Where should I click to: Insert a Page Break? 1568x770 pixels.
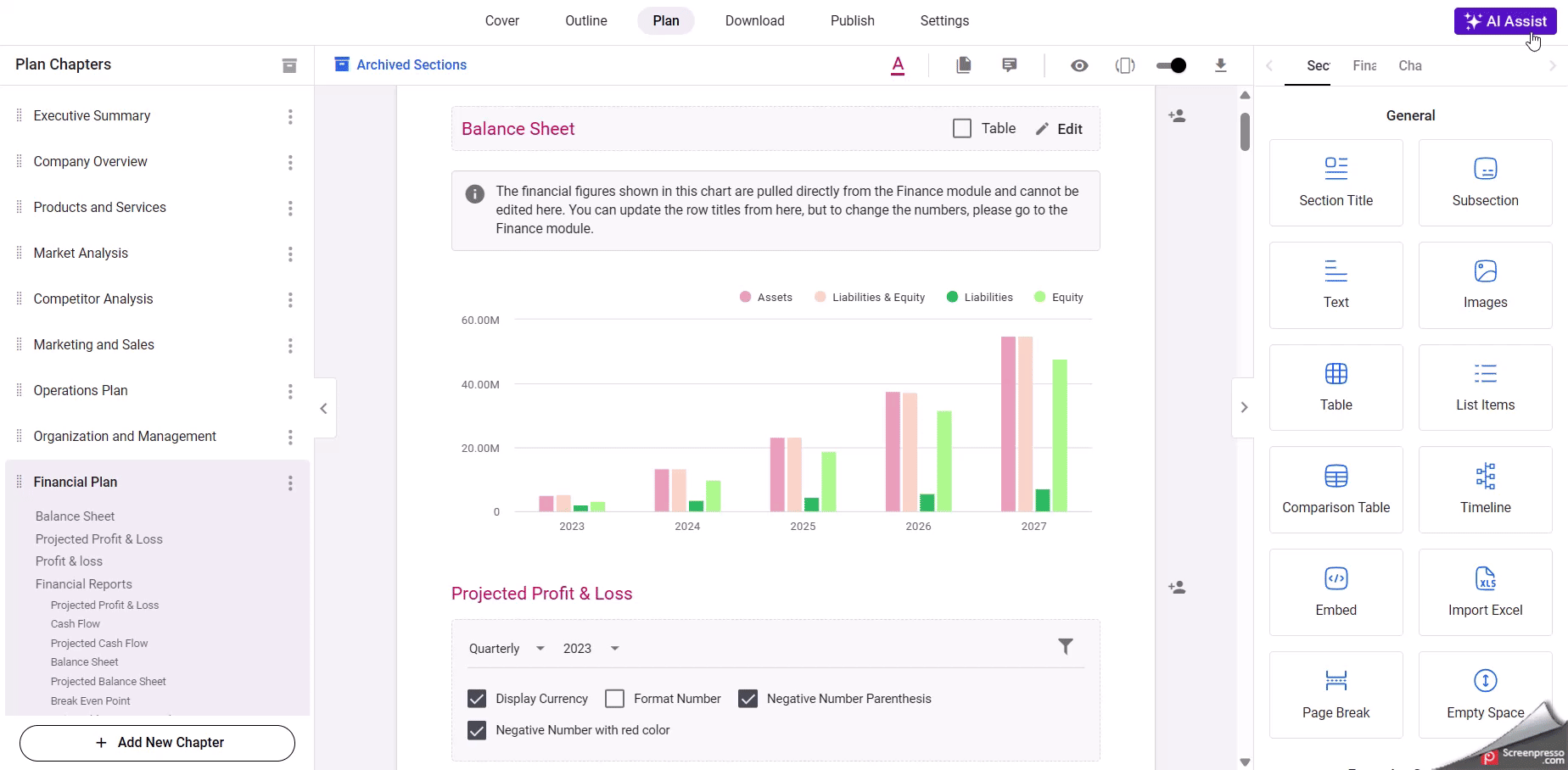pos(1336,695)
